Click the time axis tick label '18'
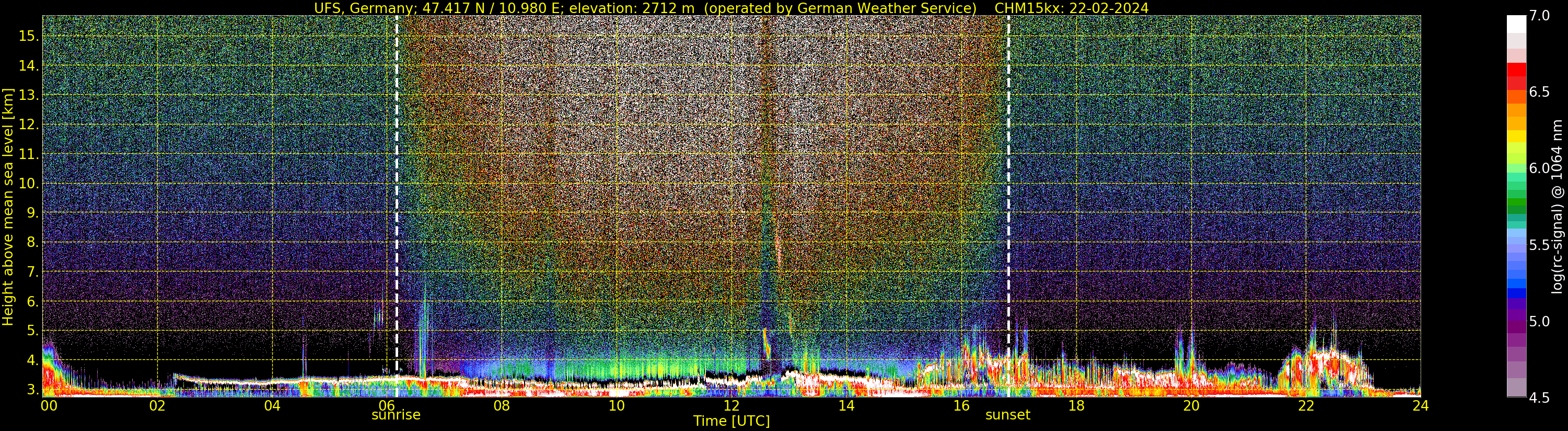The width and height of the screenshot is (1568, 431). pos(1076,406)
